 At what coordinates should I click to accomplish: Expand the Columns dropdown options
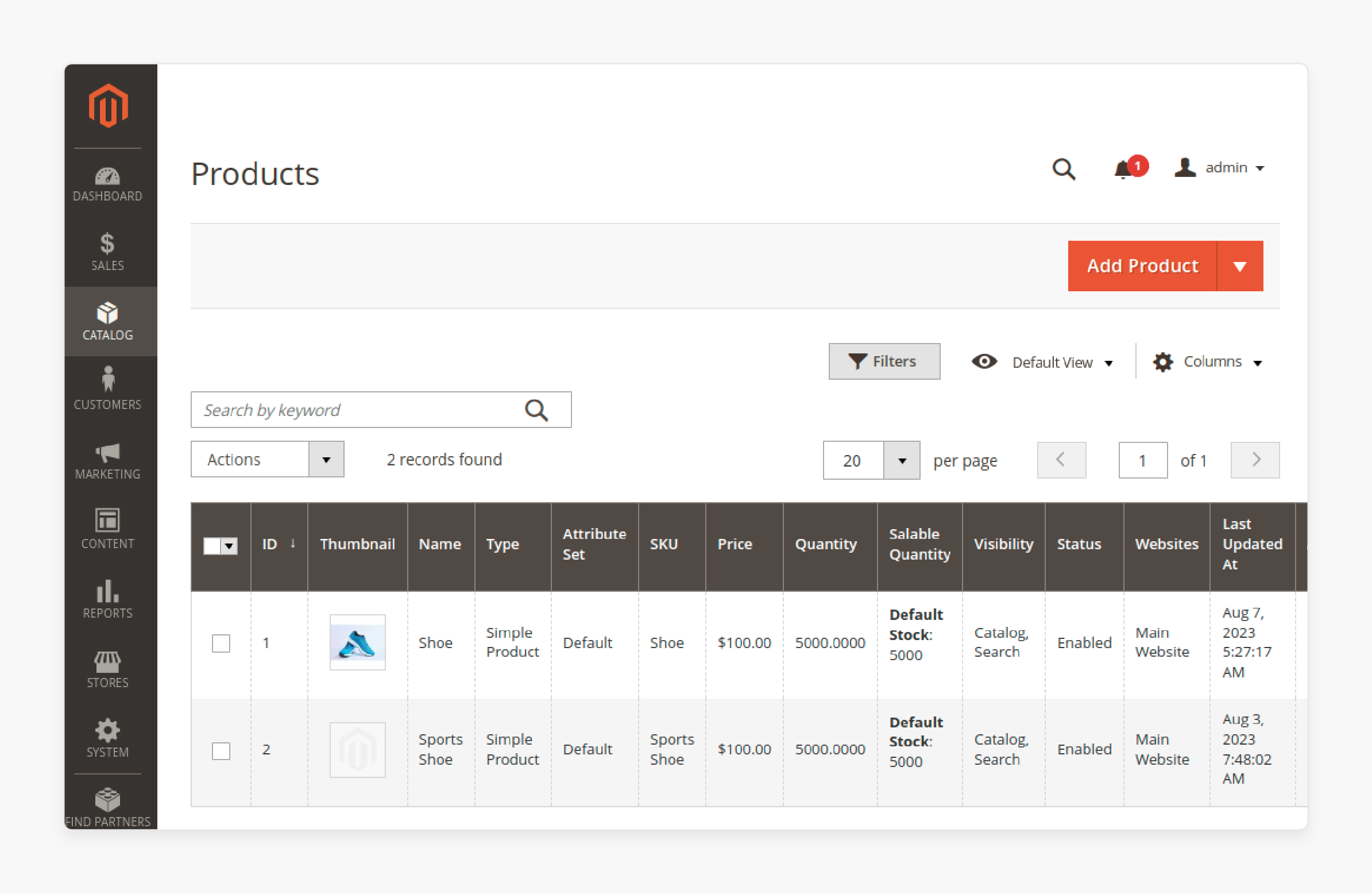(1209, 362)
